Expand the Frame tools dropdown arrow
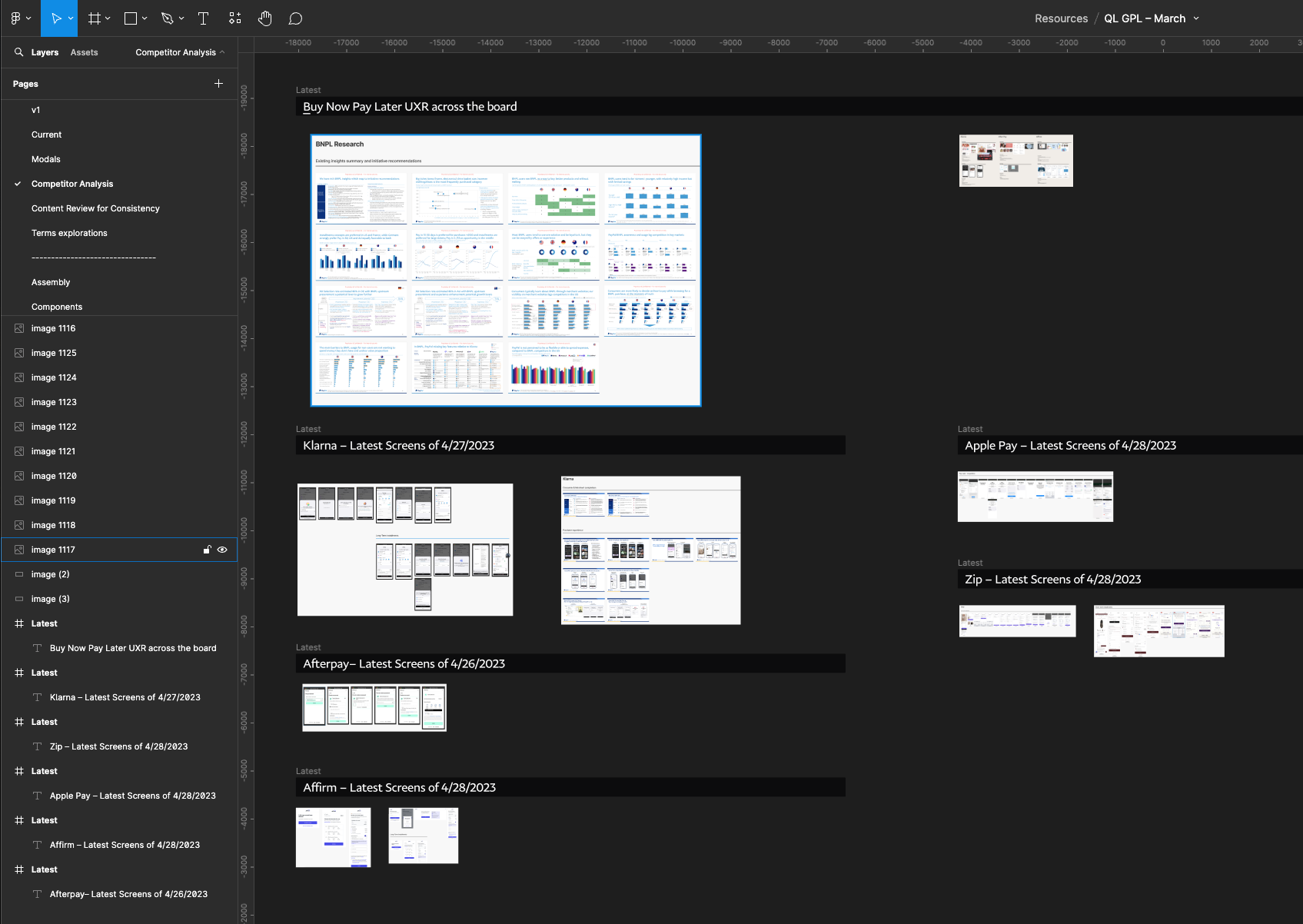Image resolution: width=1303 pixels, height=924 pixels. 108,18
